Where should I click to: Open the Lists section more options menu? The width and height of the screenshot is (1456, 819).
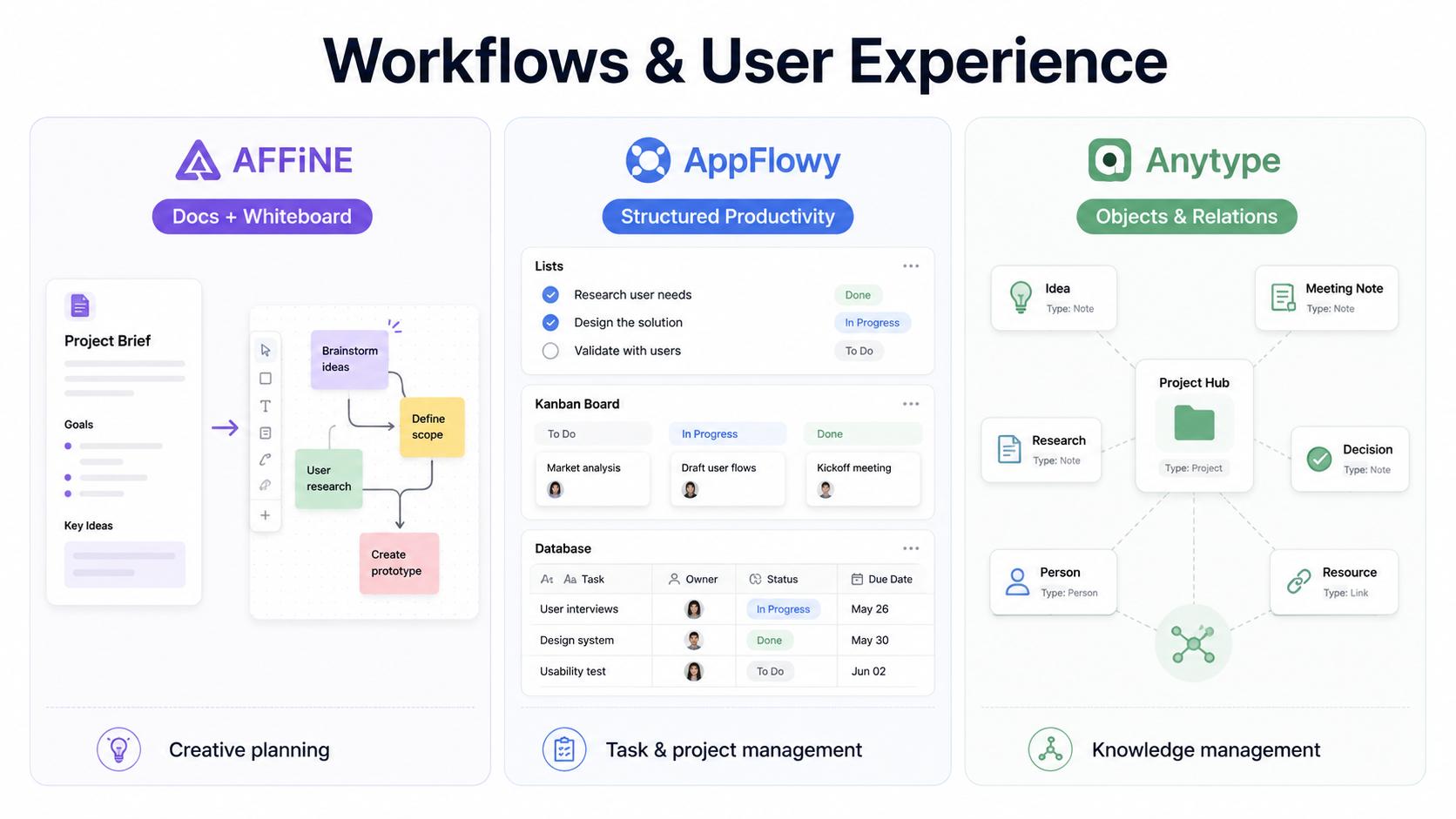911,266
